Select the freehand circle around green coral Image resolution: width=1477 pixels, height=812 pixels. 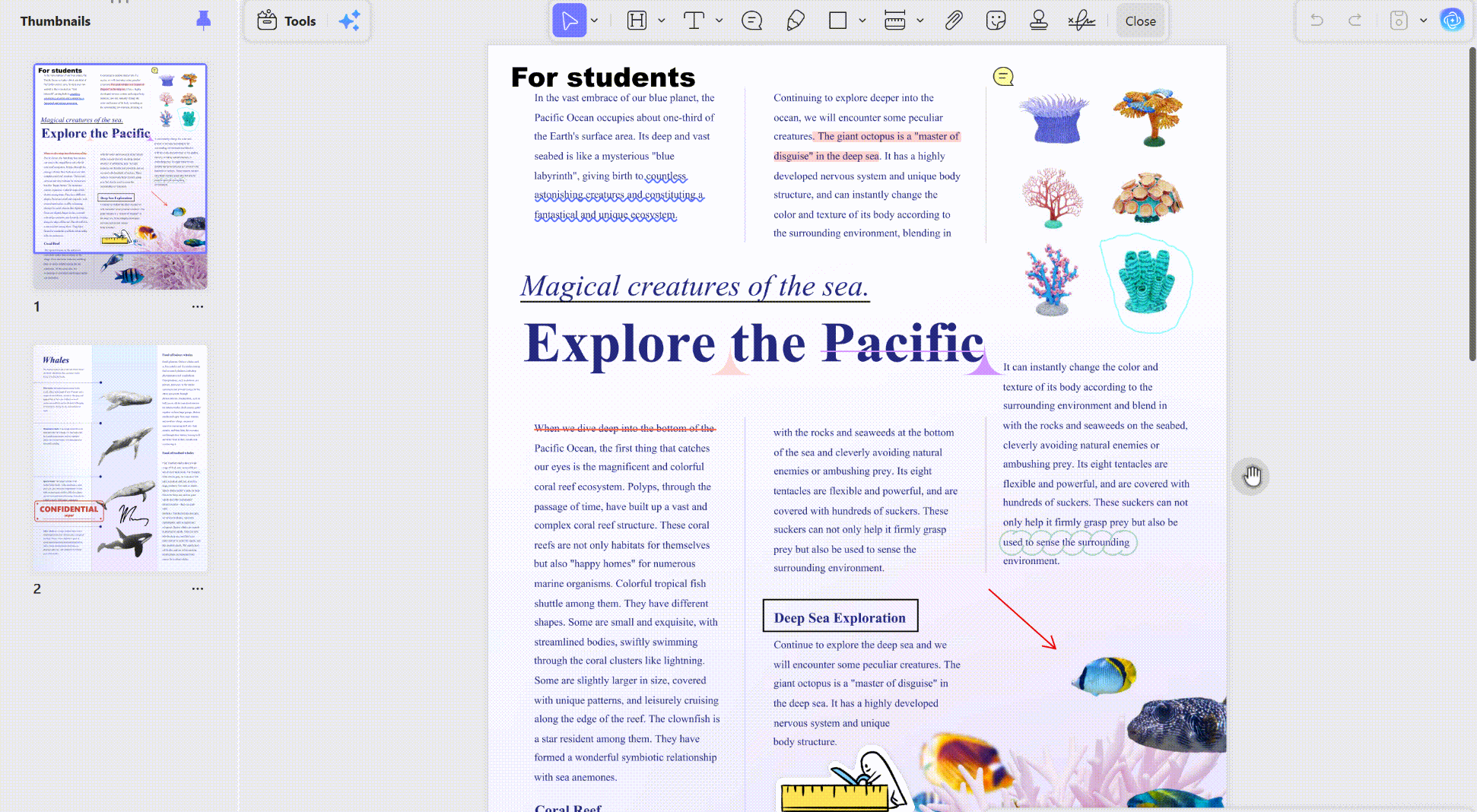pyautogui.click(x=1146, y=283)
